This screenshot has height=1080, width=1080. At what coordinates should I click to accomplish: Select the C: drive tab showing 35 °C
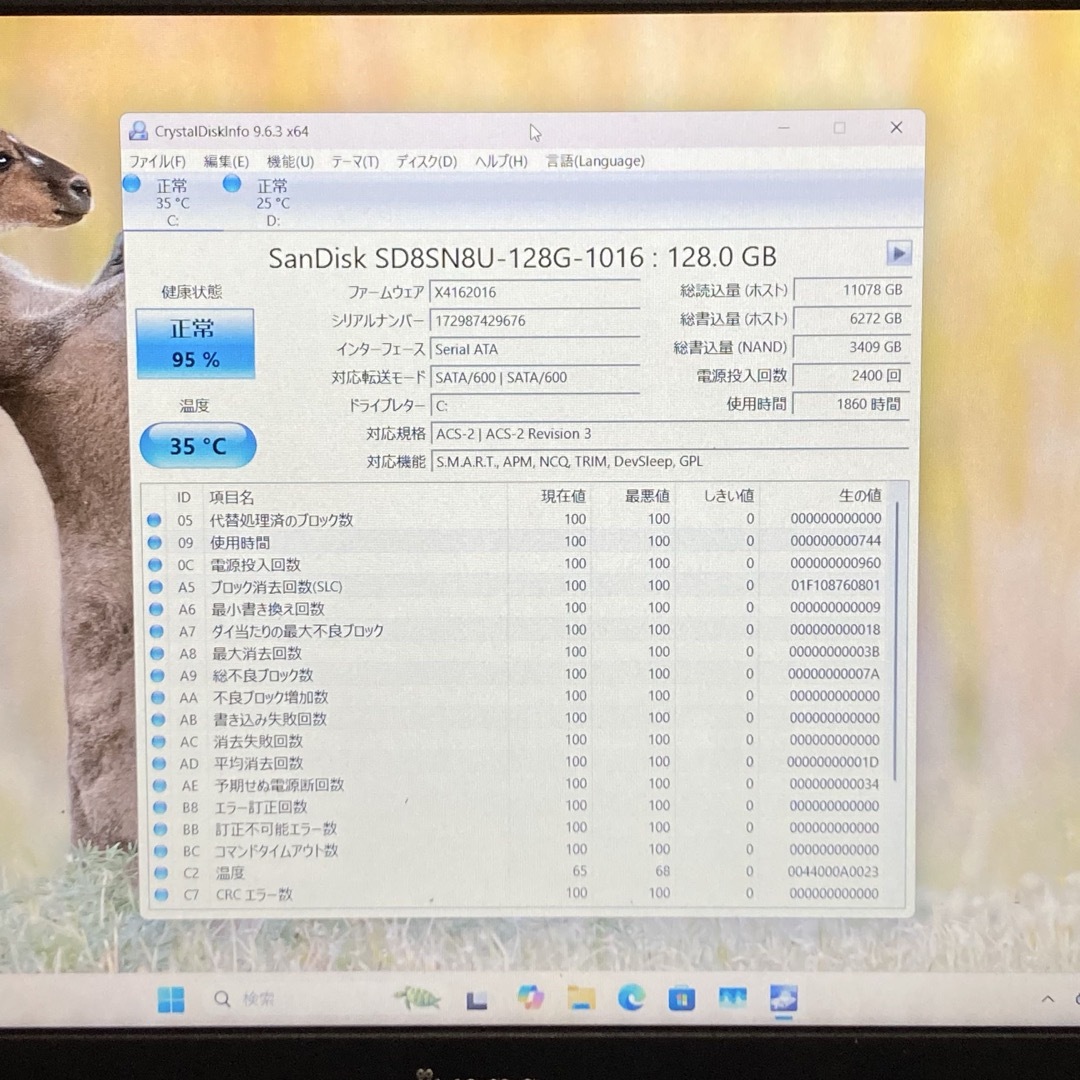pyautogui.click(x=172, y=202)
